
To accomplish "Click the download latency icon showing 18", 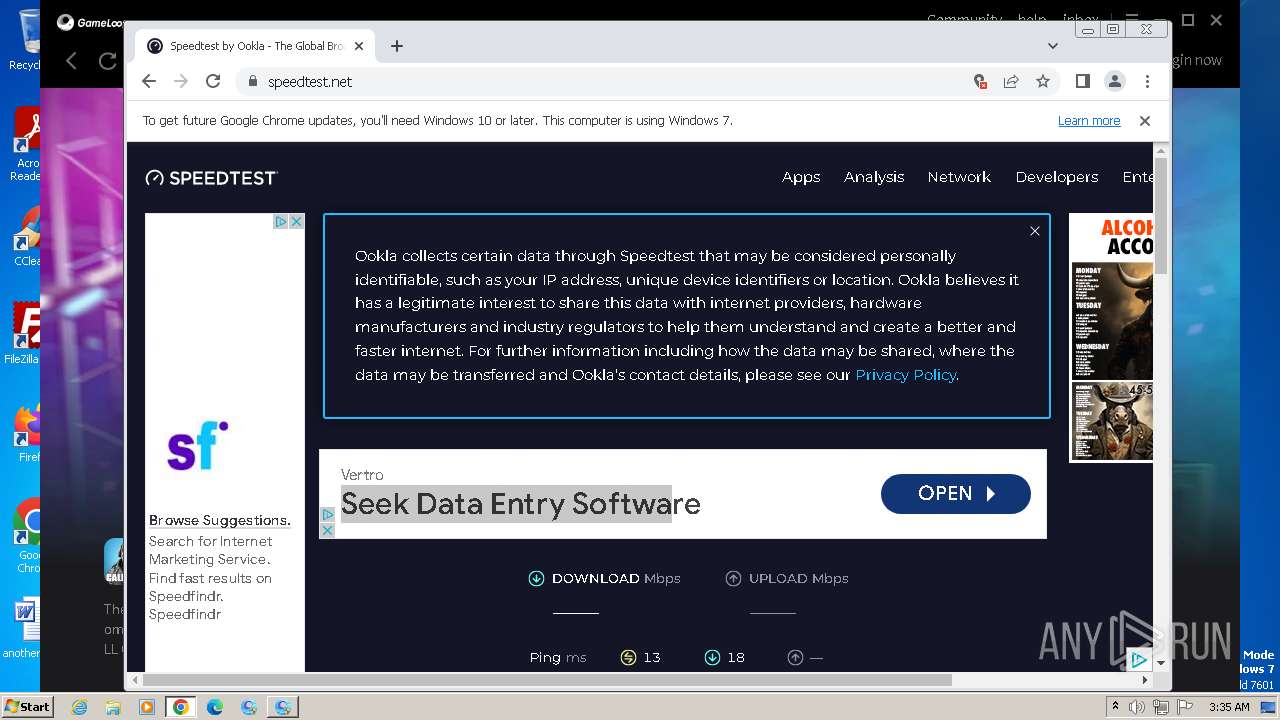I will coord(712,657).
